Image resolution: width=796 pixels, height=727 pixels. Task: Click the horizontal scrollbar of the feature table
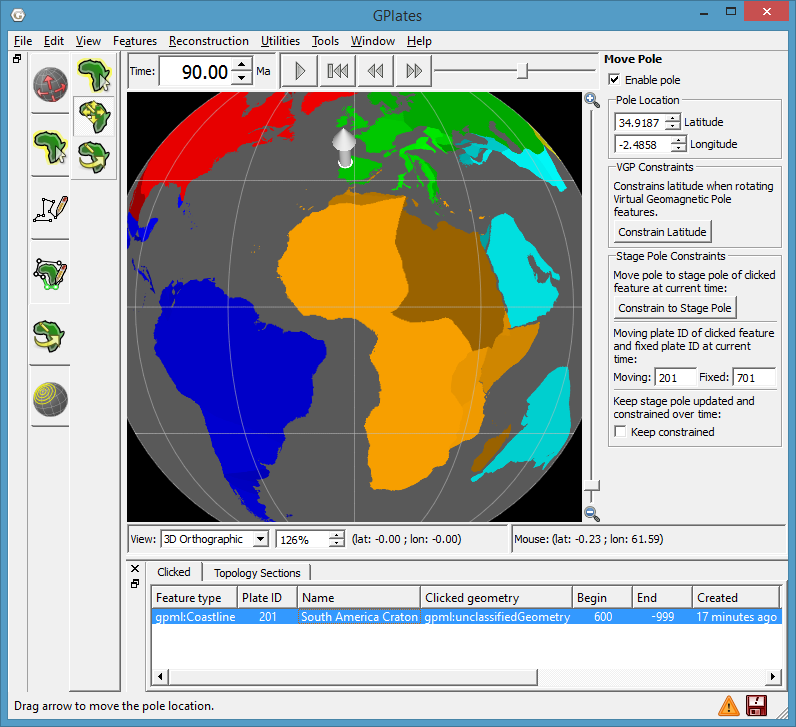tap(353, 676)
